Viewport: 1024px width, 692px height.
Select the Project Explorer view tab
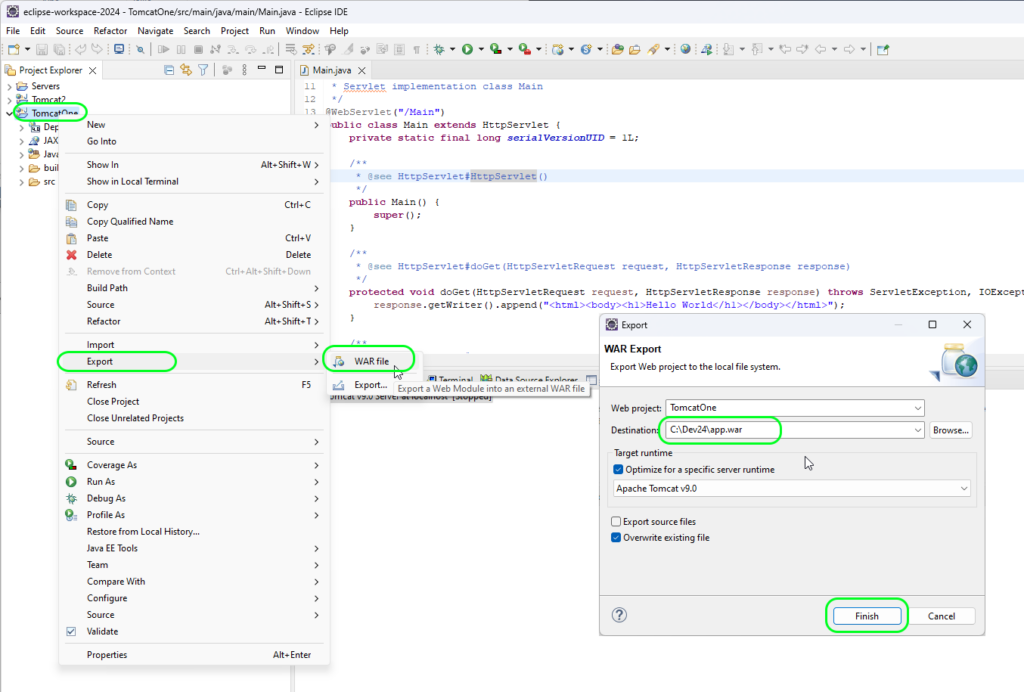[51, 71]
